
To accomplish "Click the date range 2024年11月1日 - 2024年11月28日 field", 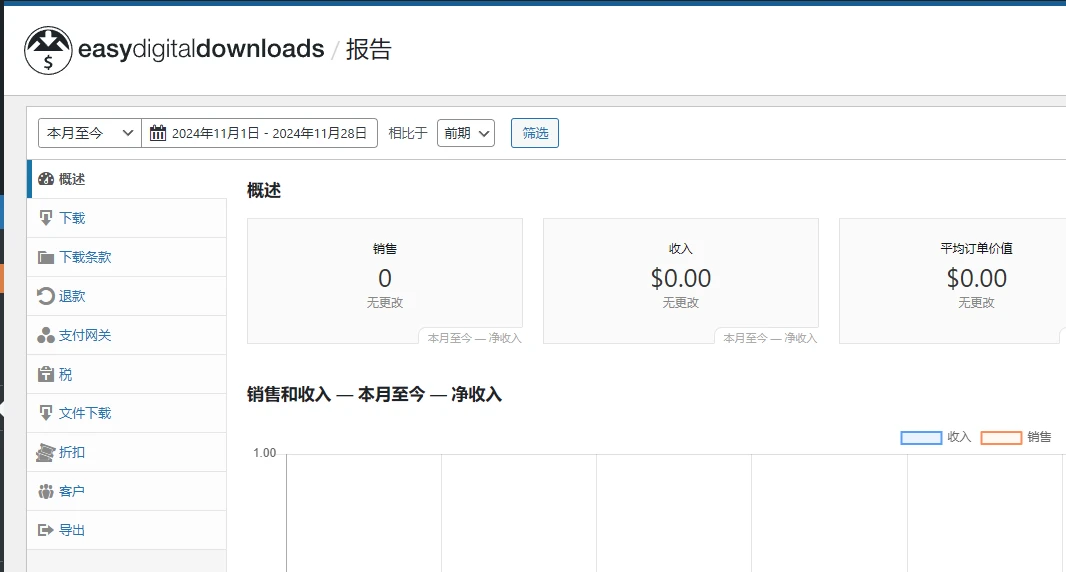I will coord(260,133).
